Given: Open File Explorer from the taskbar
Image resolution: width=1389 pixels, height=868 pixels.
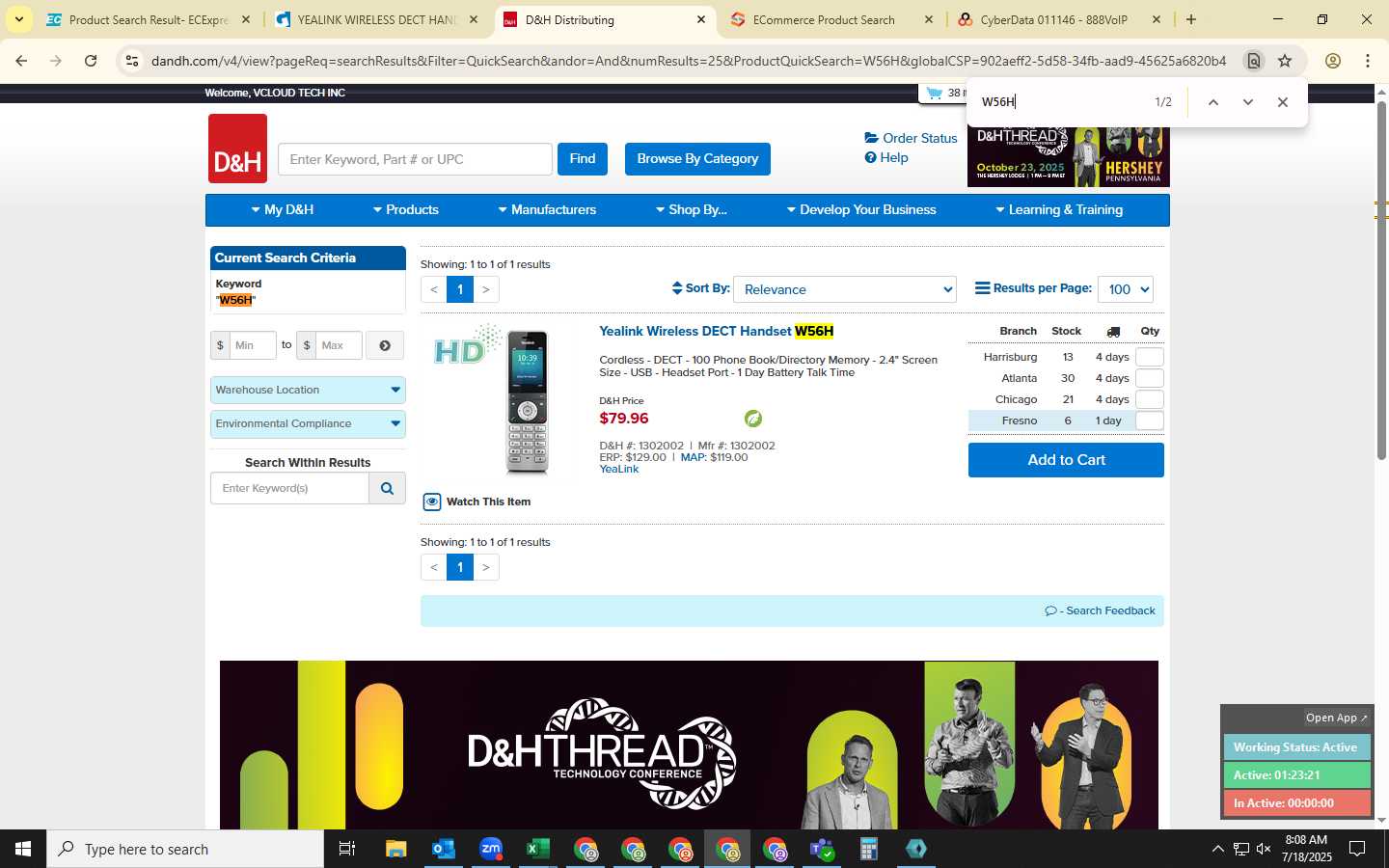Looking at the screenshot, I should [396, 849].
